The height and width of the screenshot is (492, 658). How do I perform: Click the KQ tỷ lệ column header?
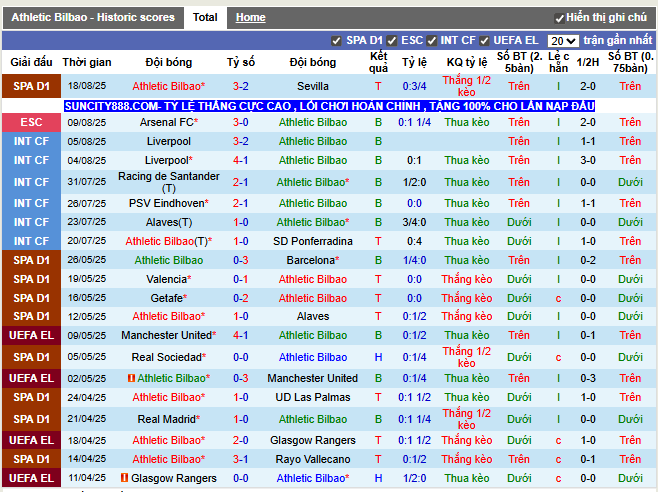click(467, 62)
